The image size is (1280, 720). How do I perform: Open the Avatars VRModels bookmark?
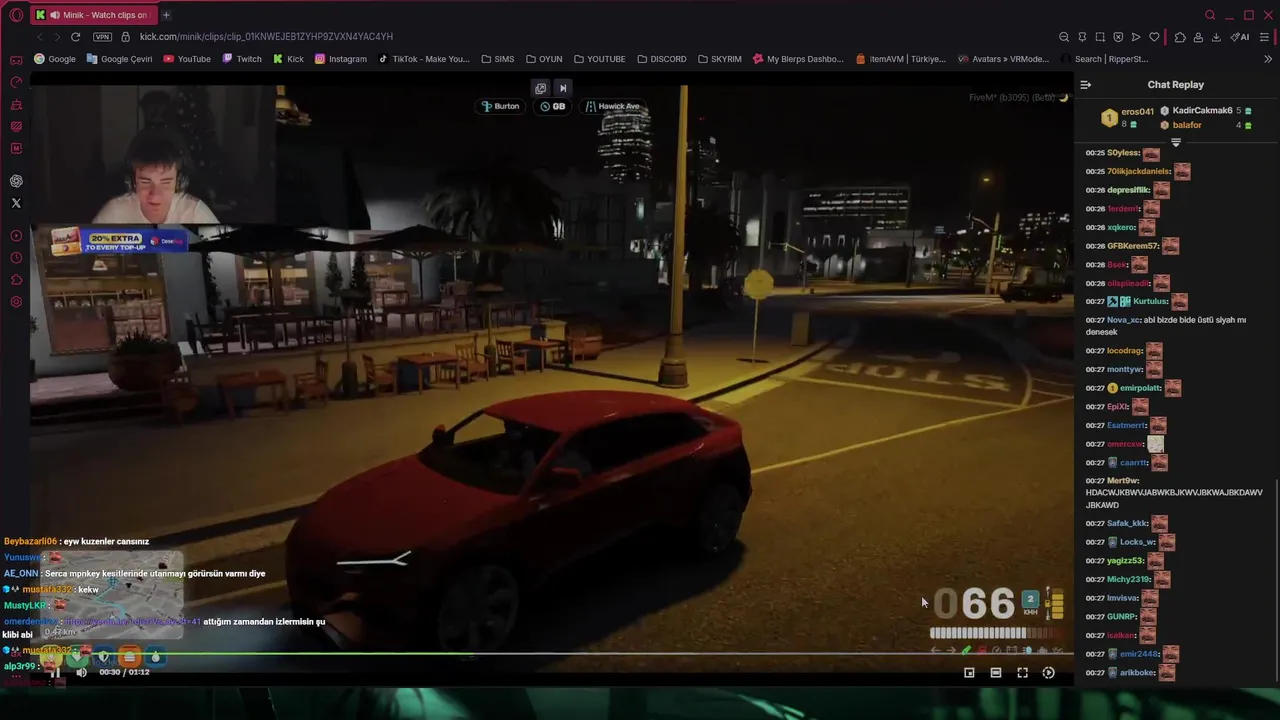(1003, 59)
